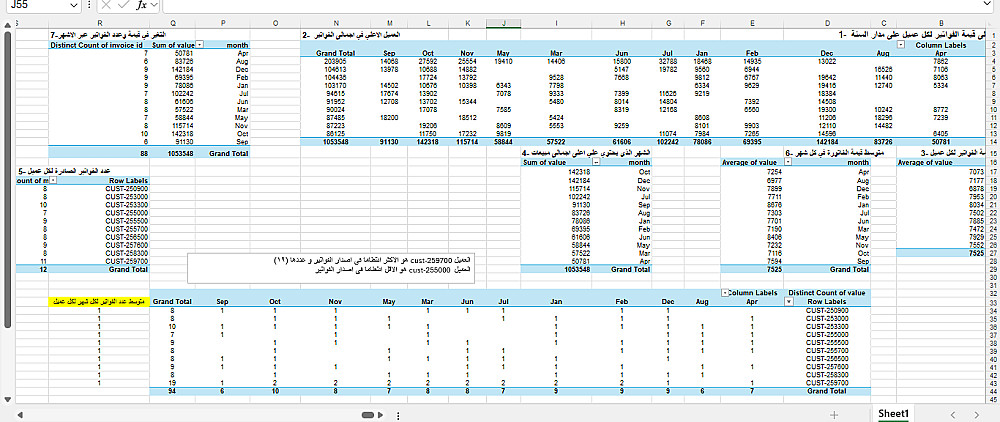Screen dimensions: 1000x422
Task: Click the 88 distinct count total in table 7
Action: (144, 154)
